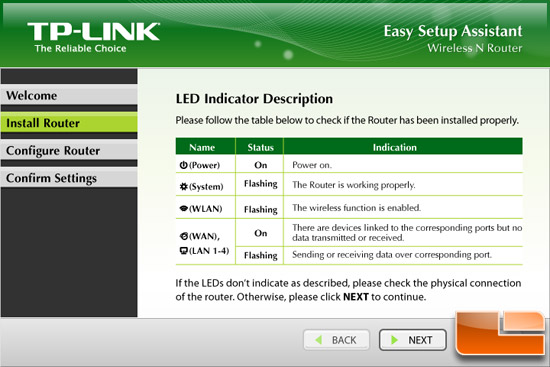Click the System gear LED icon
Viewport: 550px width, 367px height.
(x=183, y=186)
